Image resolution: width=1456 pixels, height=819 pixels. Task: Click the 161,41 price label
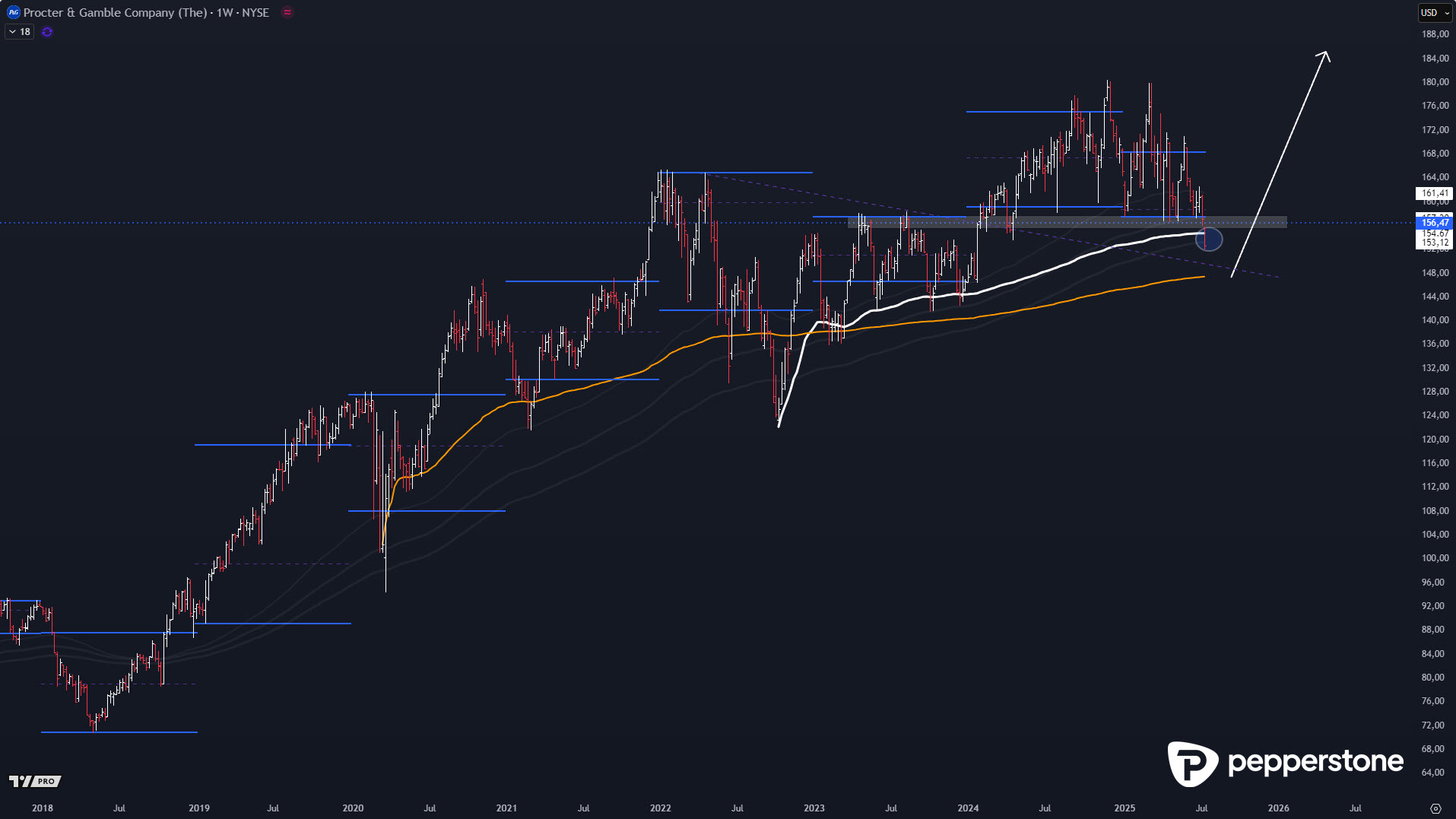click(x=1435, y=193)
